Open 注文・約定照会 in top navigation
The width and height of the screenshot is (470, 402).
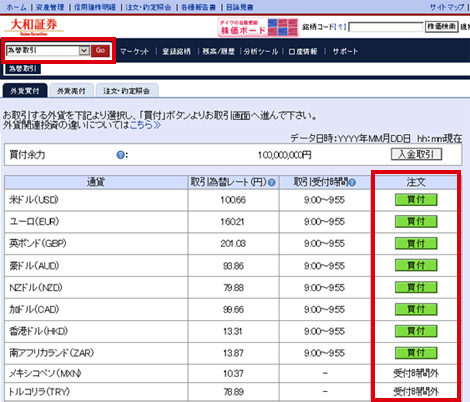tap(148, 7)
